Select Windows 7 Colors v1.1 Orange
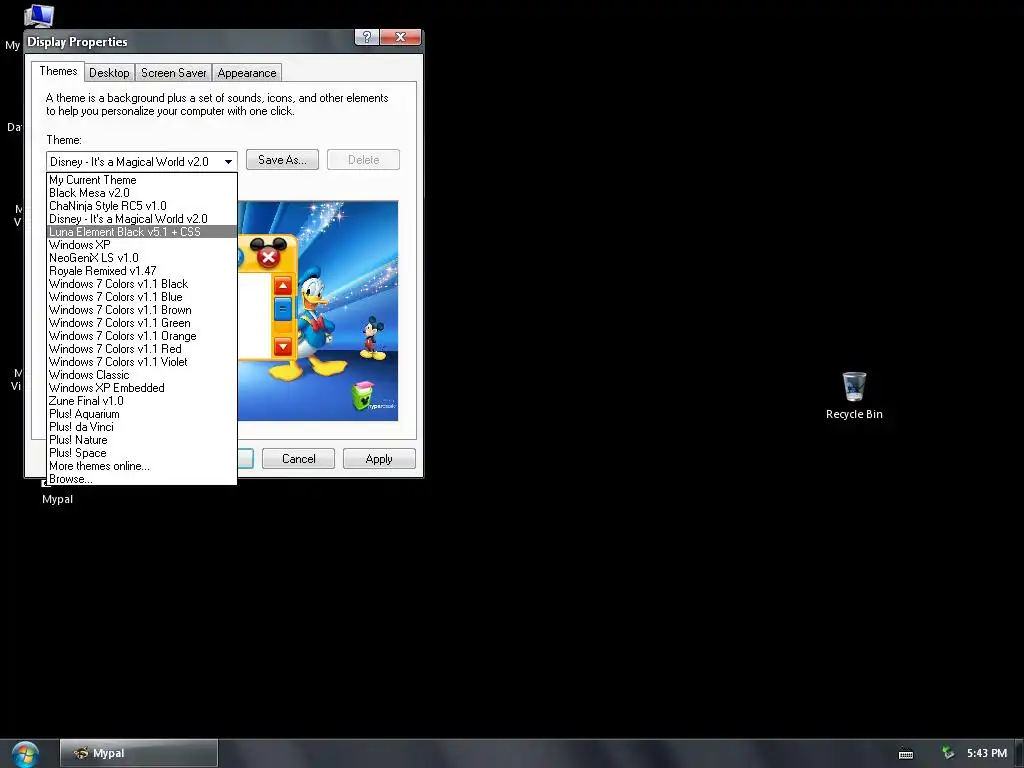 point(142,336)
